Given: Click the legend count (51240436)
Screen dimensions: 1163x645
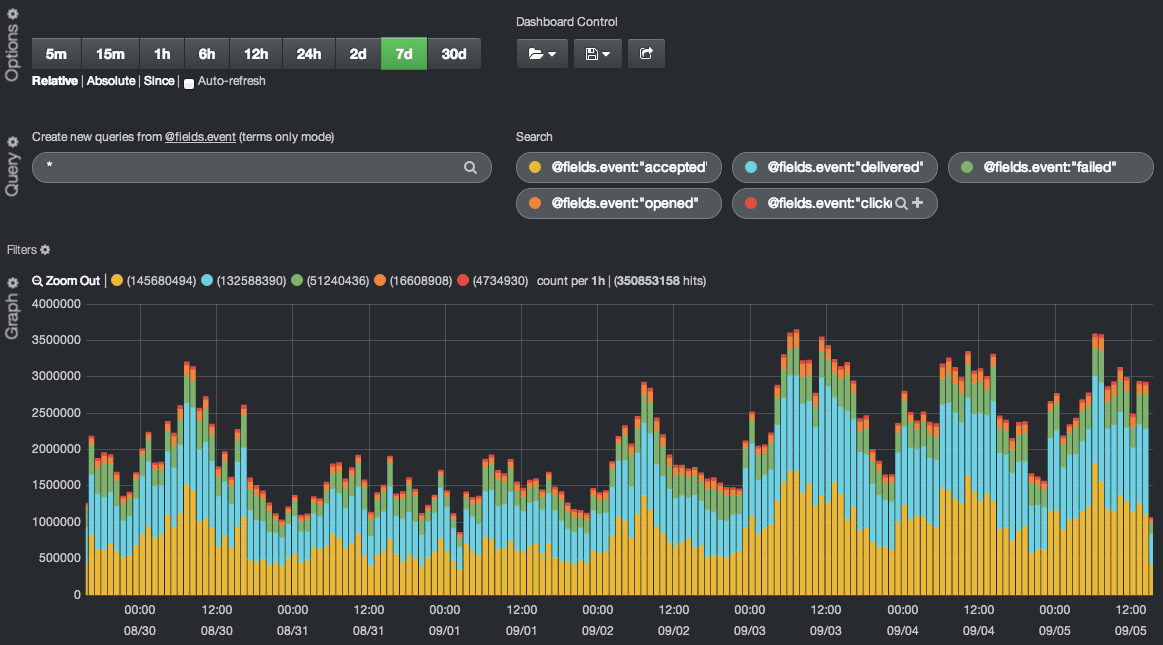Looking at the screenshot, I should (337, 281).
